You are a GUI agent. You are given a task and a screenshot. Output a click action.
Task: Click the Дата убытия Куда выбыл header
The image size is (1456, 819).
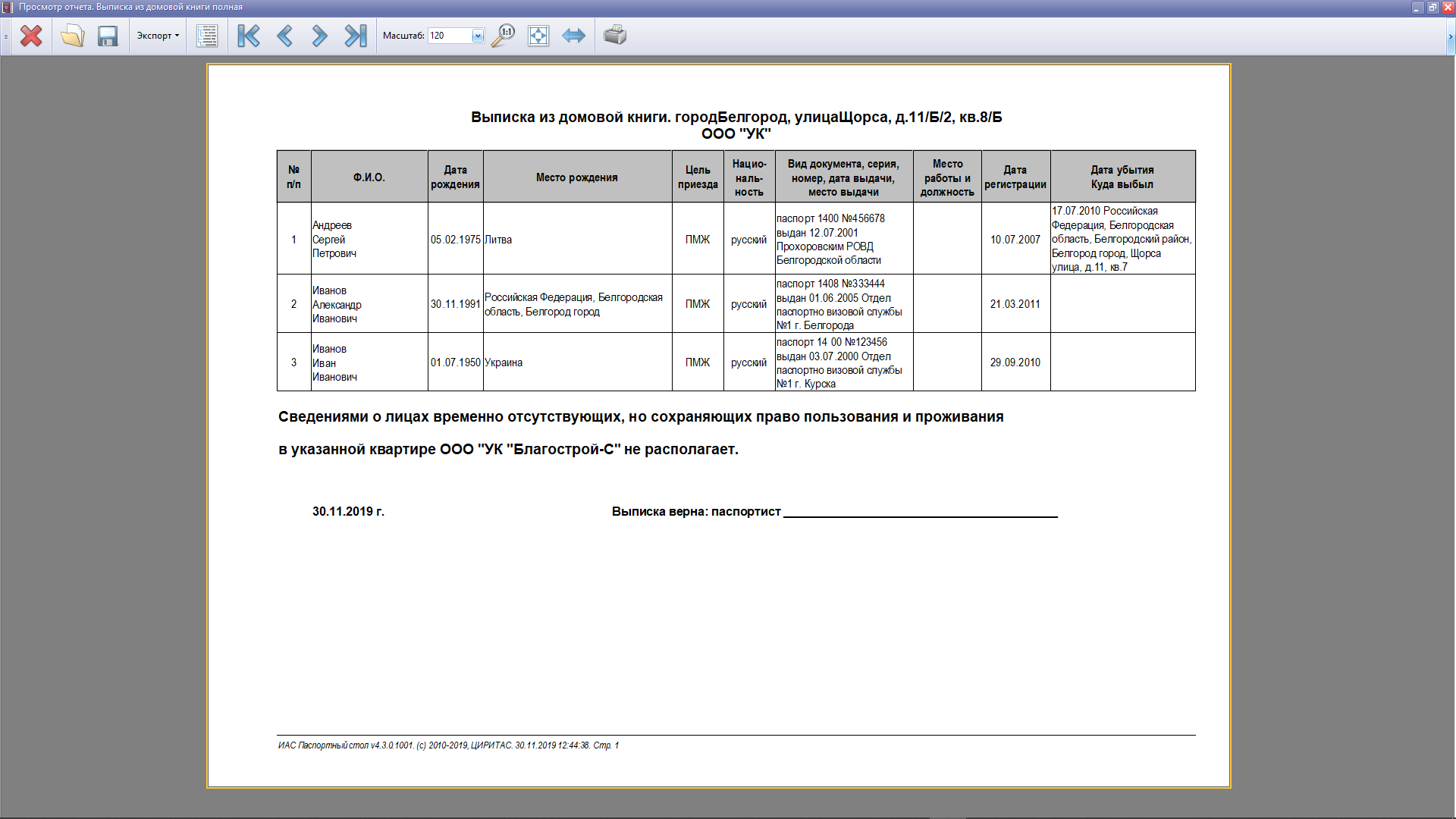click(1122, 177)
